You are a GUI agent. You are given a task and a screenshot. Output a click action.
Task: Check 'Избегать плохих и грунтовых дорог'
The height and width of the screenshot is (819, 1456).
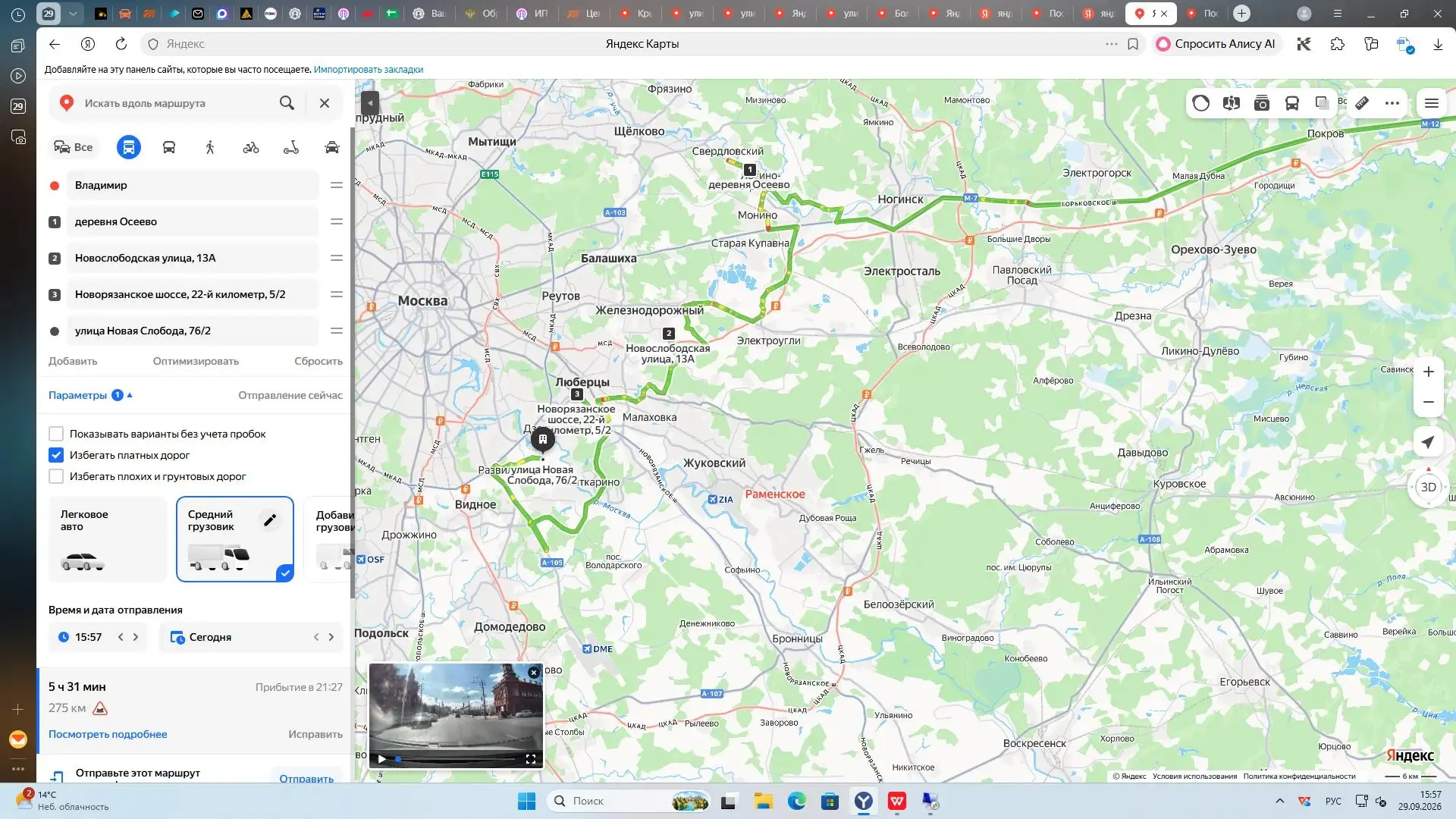point(56,476)
